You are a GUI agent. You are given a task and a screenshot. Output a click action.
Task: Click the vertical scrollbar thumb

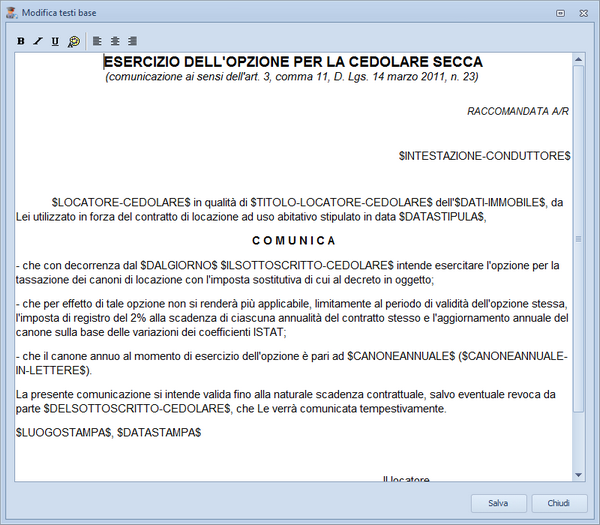pos(578,239)
